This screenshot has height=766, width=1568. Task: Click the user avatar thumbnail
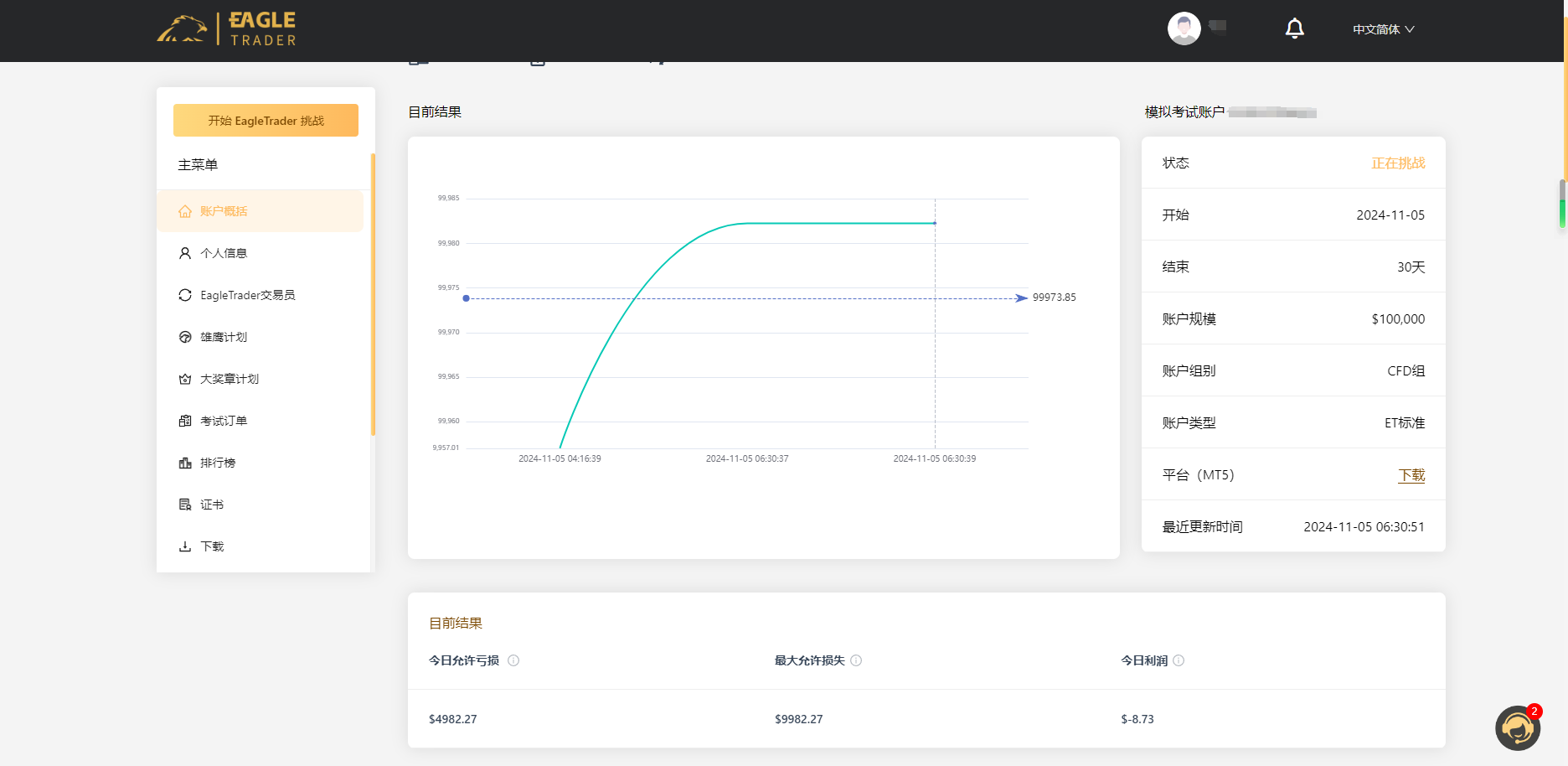[1184, 28]
